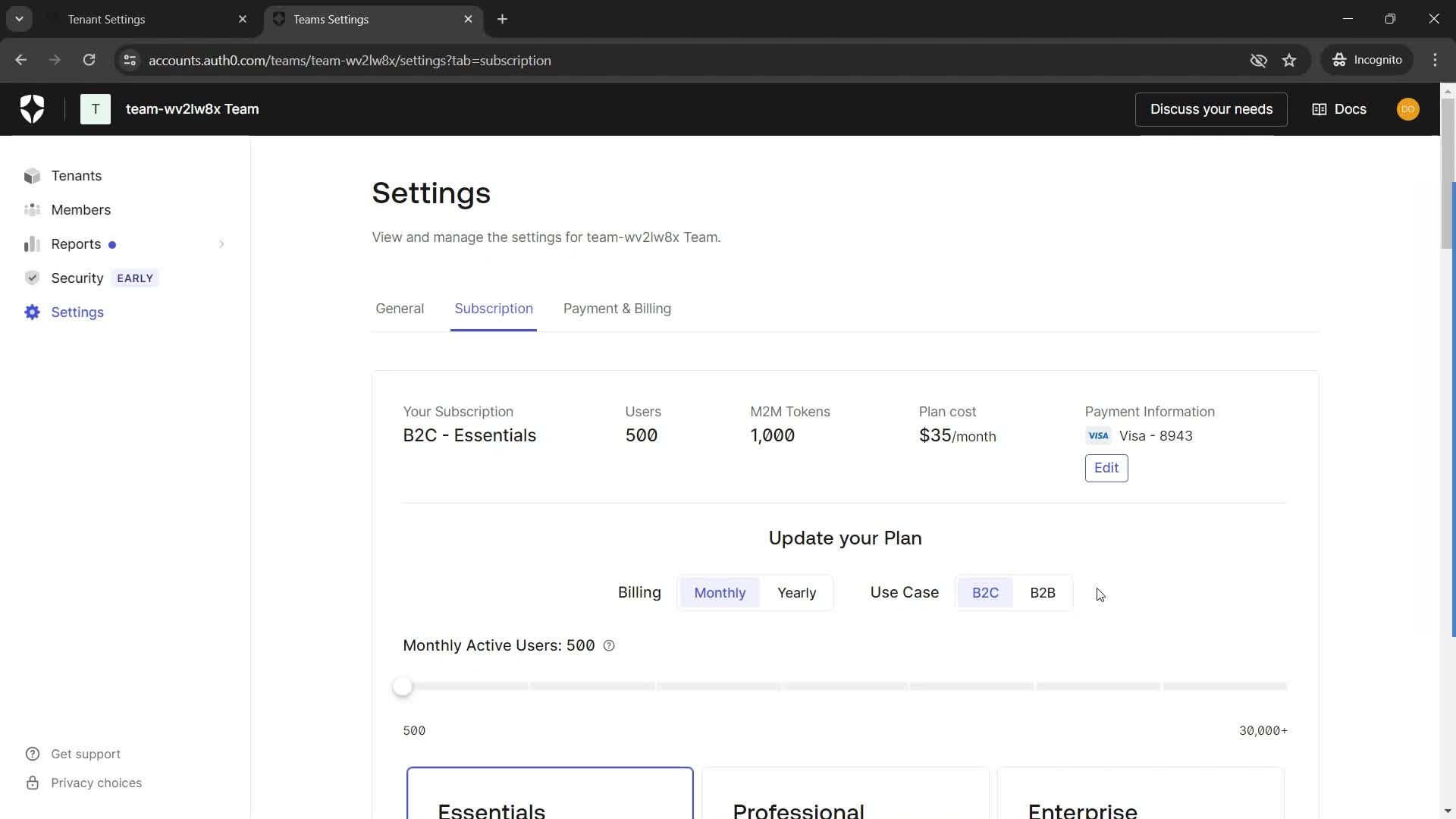Choose Yearly billing
Screen dimensions: 1456x819
(796, 593)
